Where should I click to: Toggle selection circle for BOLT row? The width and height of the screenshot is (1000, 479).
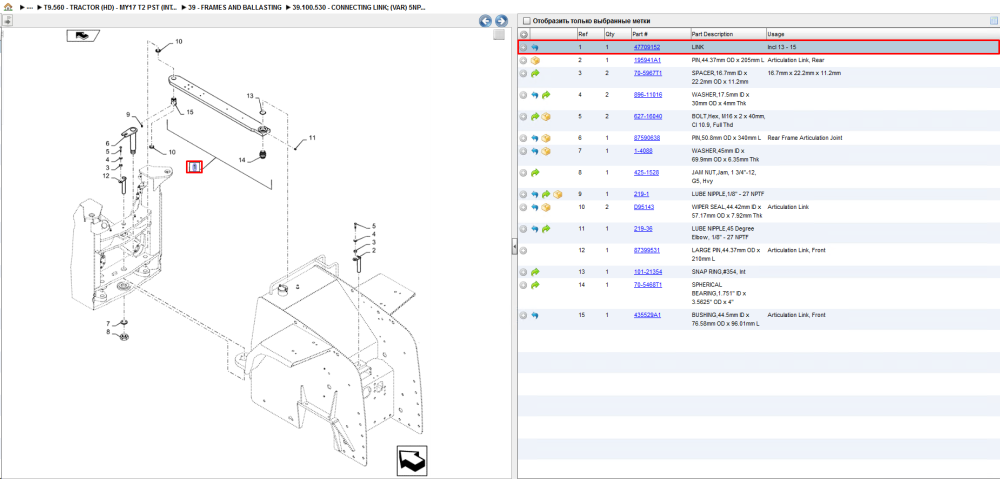(x=524, y=117)
